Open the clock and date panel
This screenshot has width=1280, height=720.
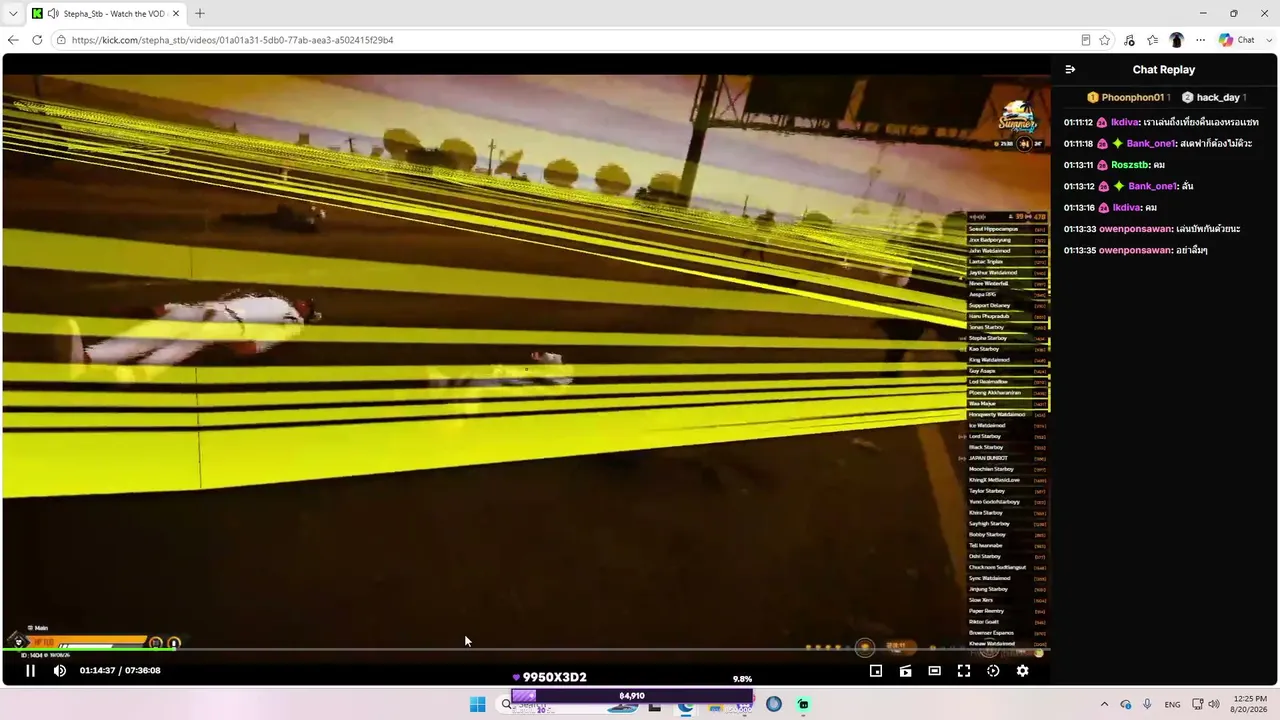click(1250, 704)
